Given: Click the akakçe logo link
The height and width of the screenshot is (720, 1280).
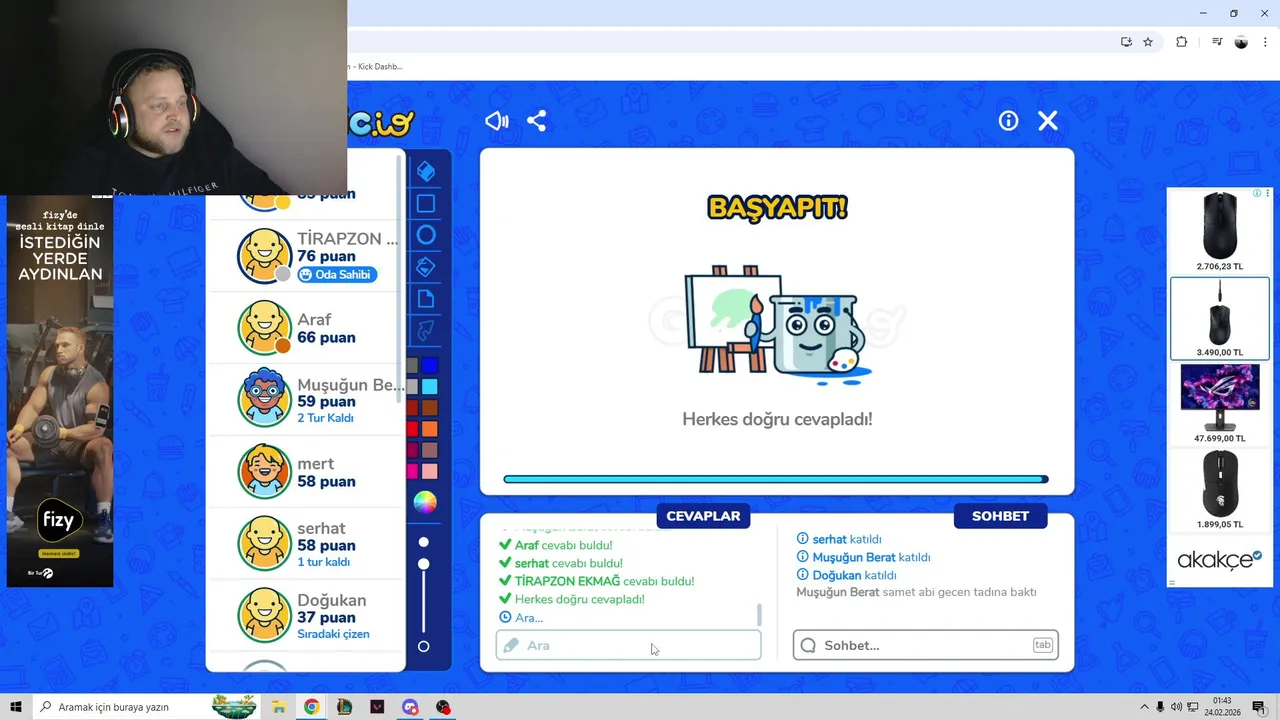Looking at the screenshot, I should [1219, 559].
